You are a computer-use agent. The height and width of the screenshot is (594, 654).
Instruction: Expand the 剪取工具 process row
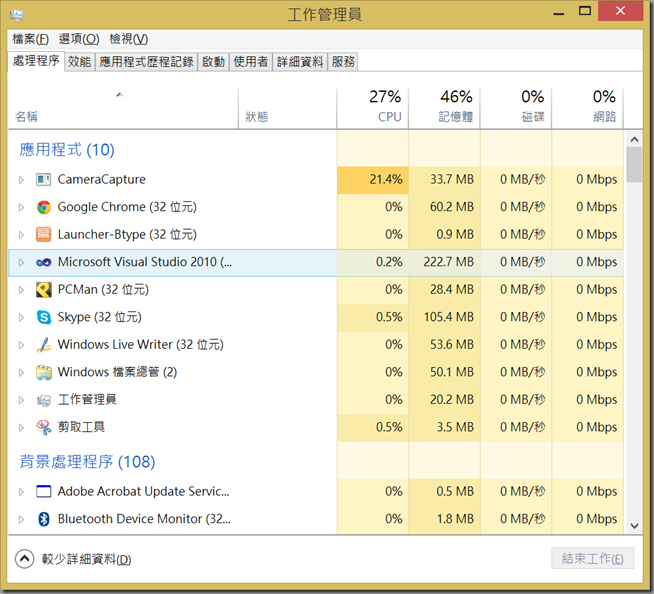[x=21, y=428]
